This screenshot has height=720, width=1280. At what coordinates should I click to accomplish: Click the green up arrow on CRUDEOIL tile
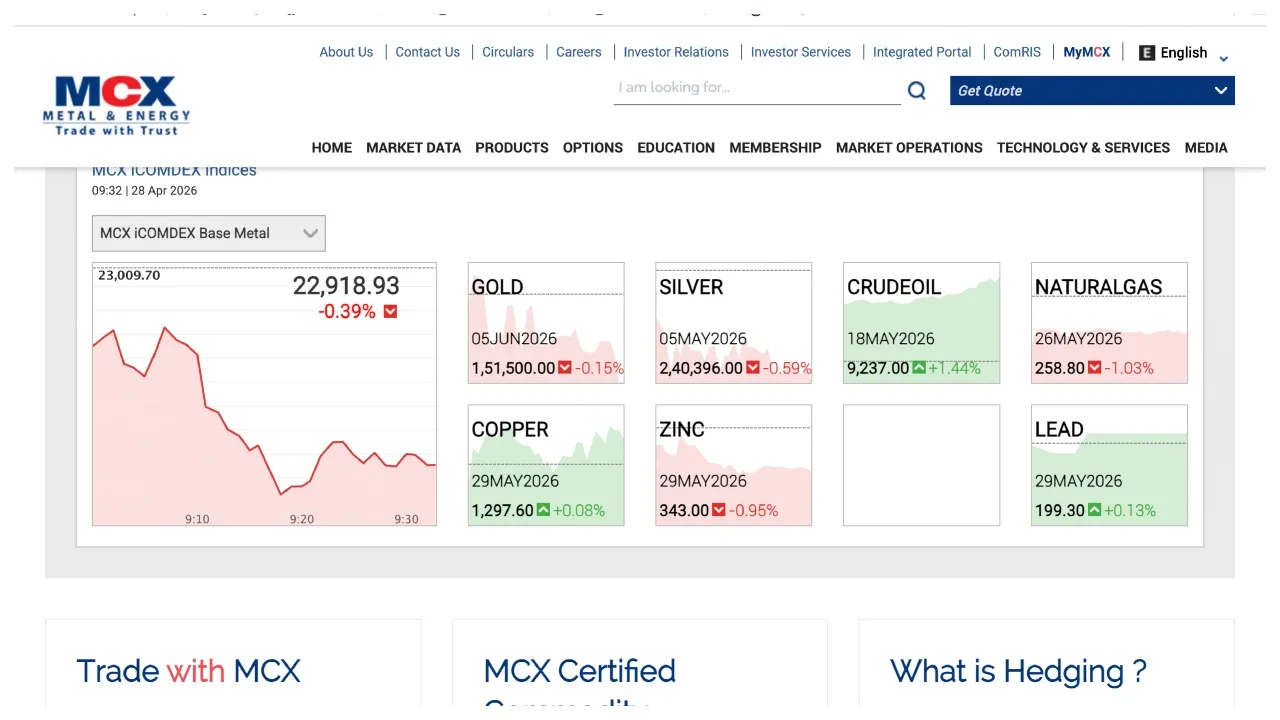[x=918, y=369]
